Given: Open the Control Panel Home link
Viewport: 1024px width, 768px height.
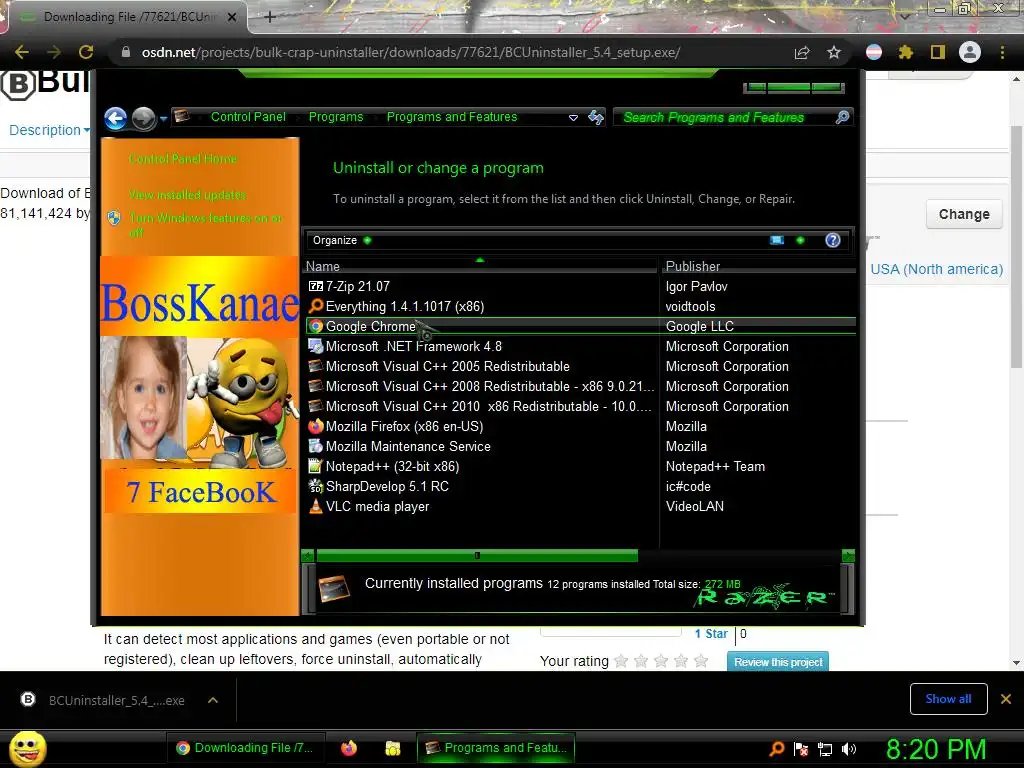Looking at the screenshot, I should (183, 159).
